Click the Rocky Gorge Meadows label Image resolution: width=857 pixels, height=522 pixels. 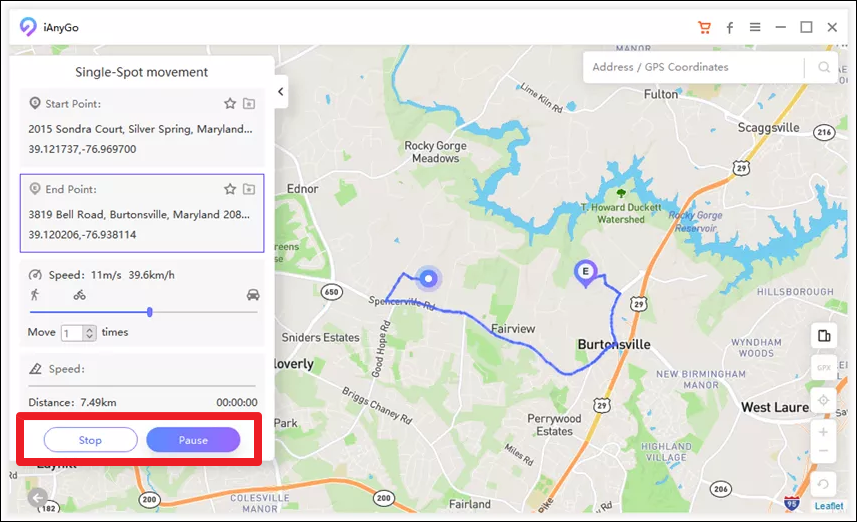[436, 152]
